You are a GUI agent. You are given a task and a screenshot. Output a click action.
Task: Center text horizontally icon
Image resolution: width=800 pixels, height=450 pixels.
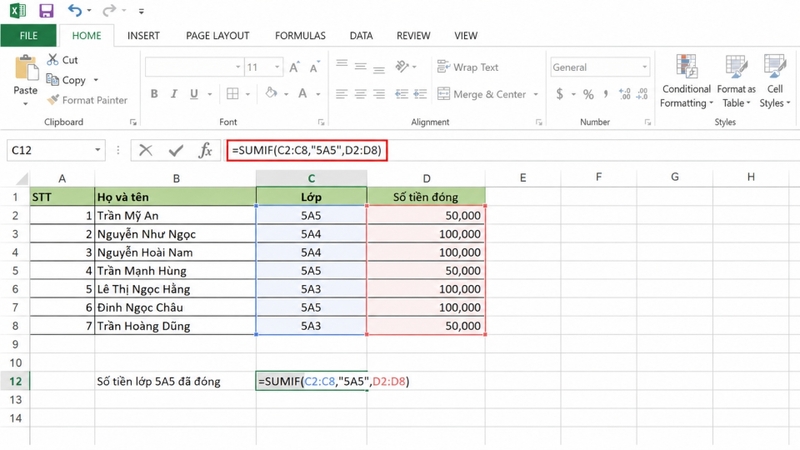pos(361,94)
